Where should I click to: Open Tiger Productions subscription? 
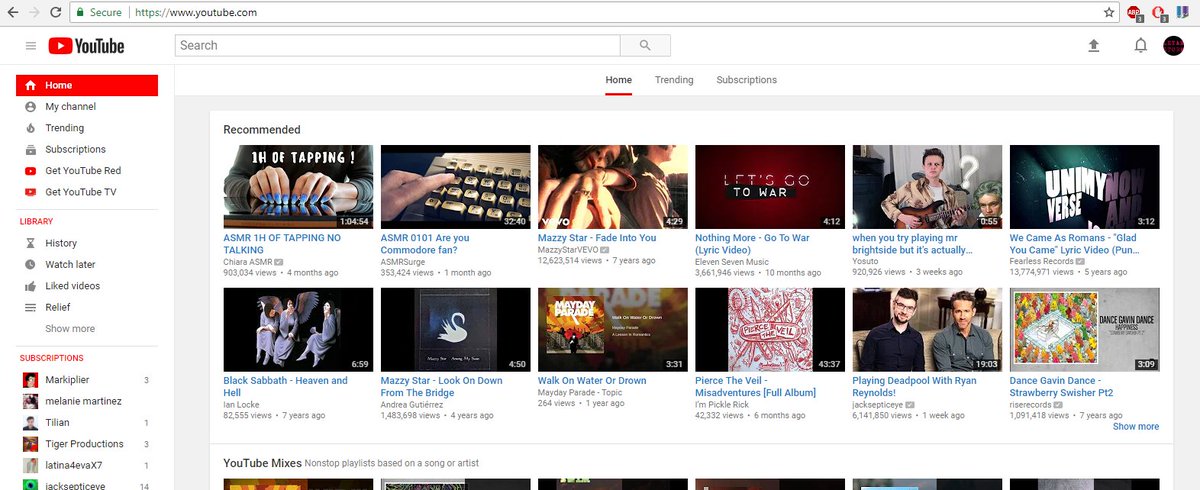(x=87, y=444)
